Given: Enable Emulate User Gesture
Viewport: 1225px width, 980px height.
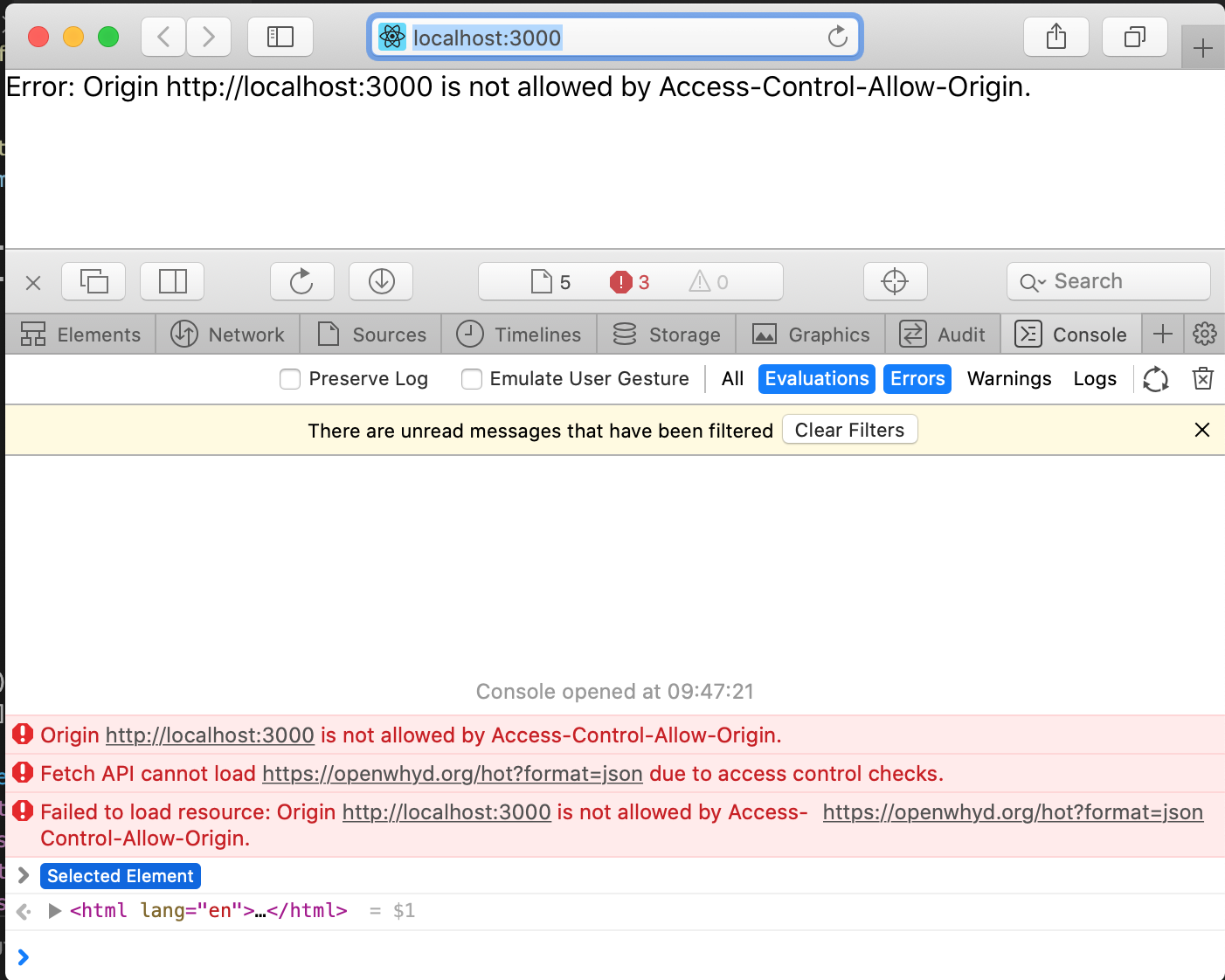Looking at the screenshot, I should point(471,379).
